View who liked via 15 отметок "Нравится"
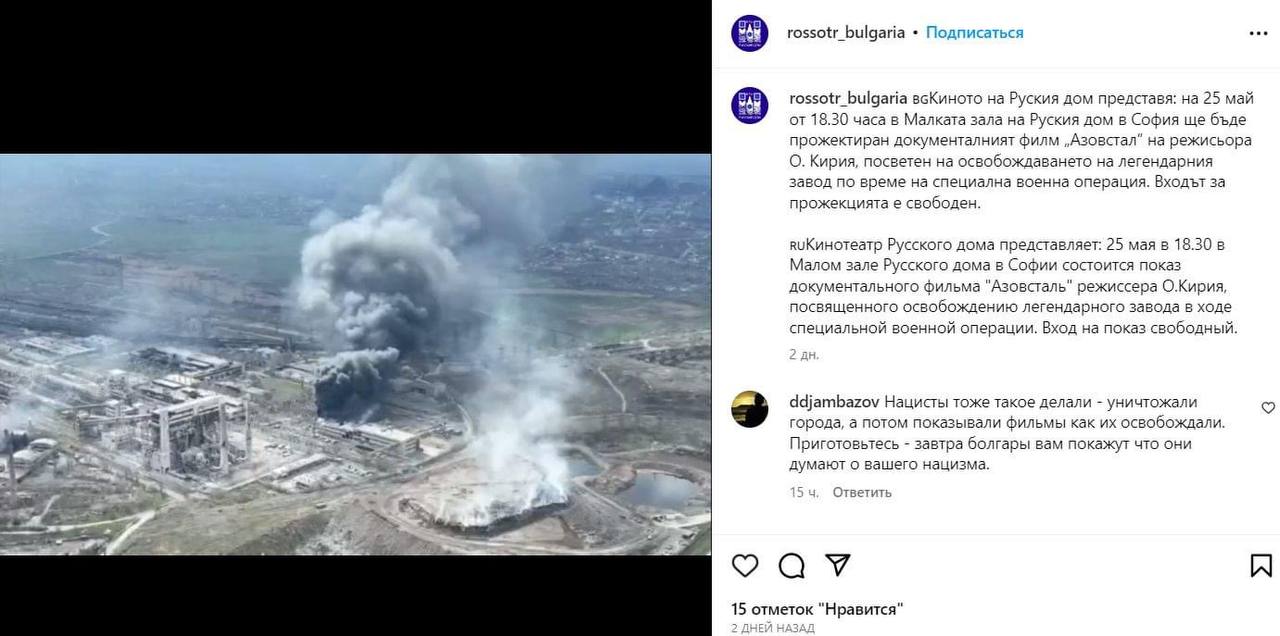Screen dimensions: 1280x636 [x=818, y=608]
